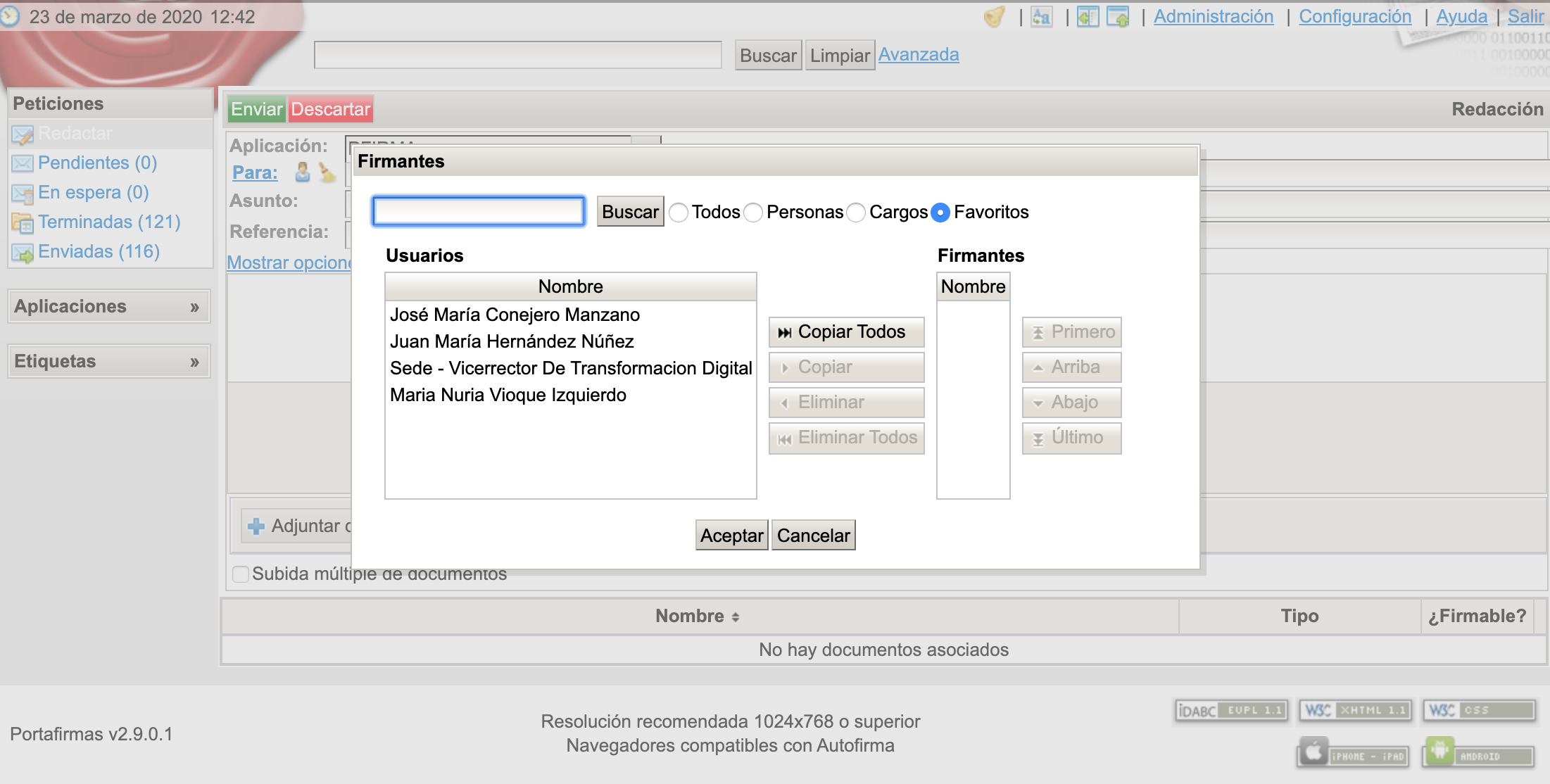Screen dimensions: 1550x784
Task: Click the hide side panel icon
Action: click(x=1088, y=17)
